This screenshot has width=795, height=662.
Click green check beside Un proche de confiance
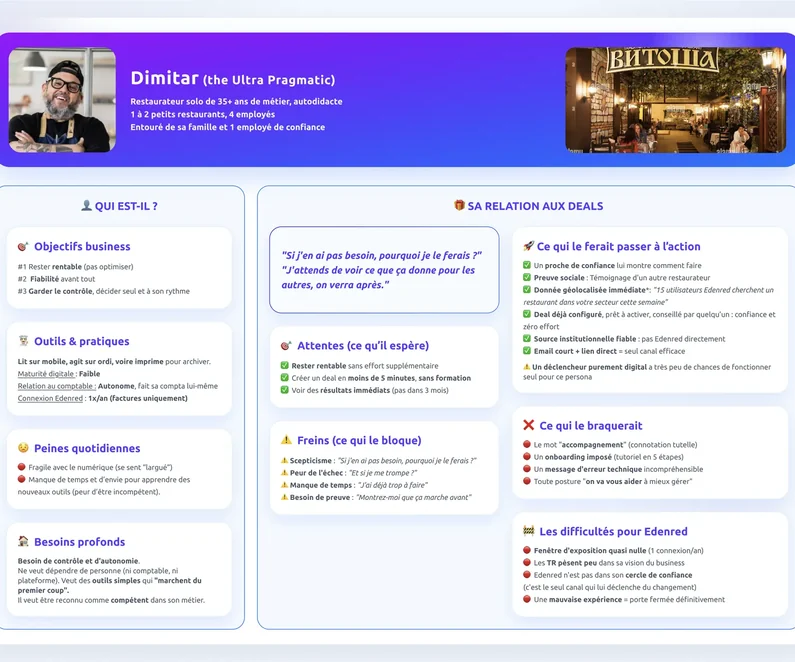527,265
